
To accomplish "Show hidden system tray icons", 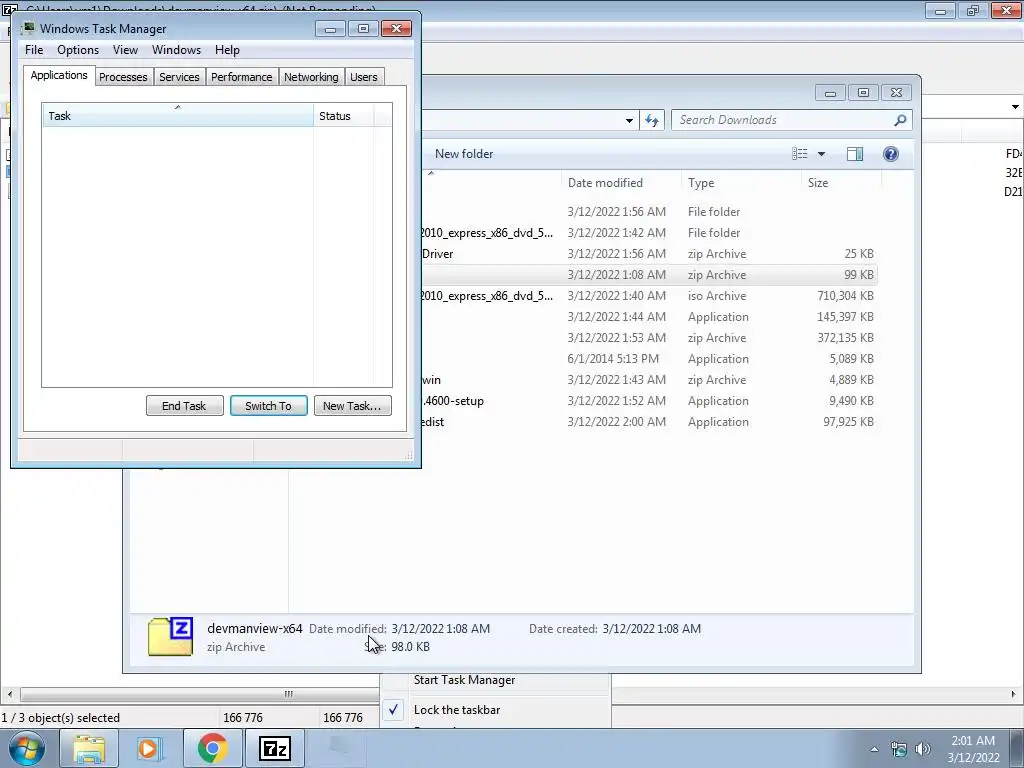I will tap(874, 749).
